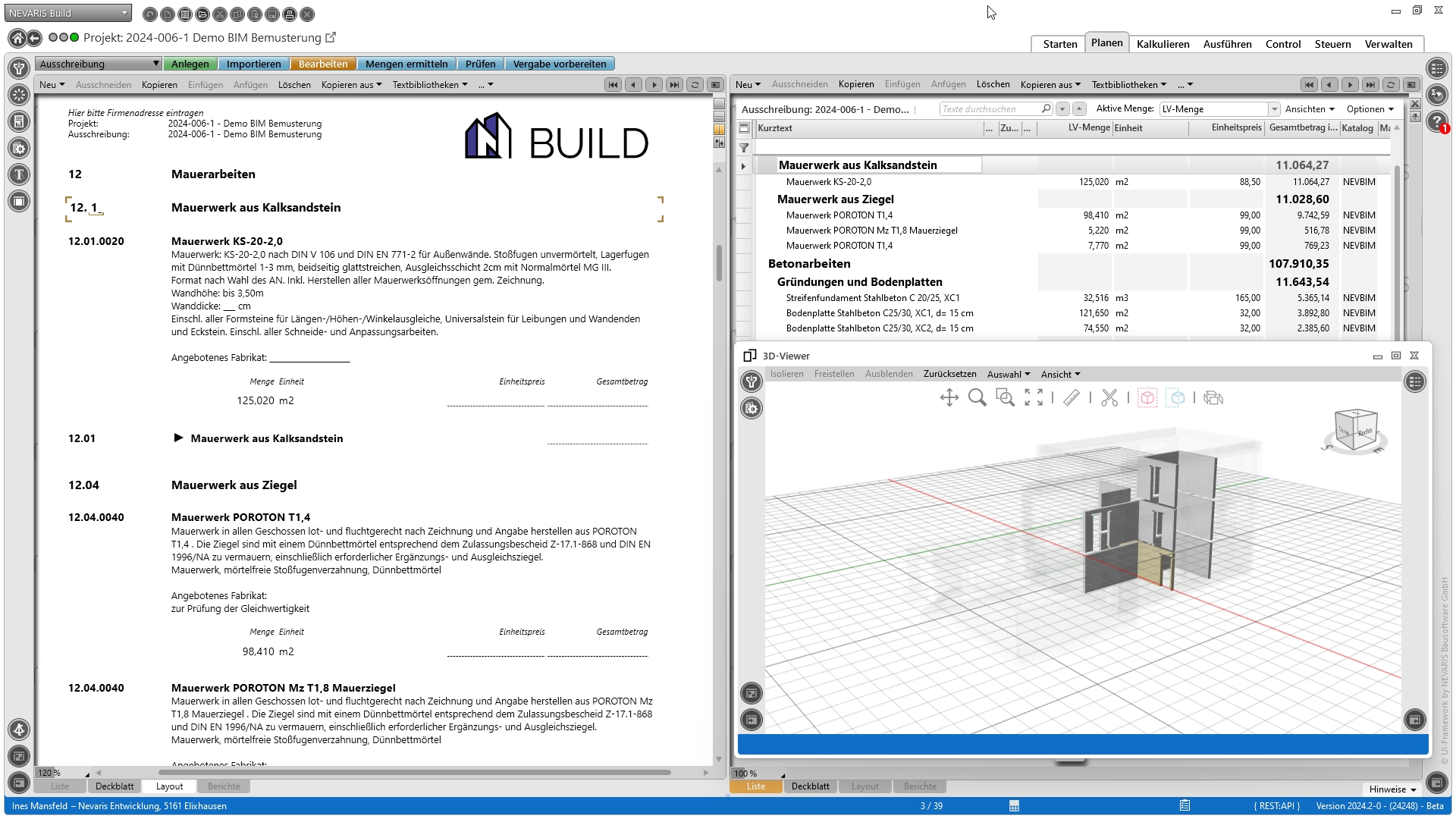Expand the Mauerwerk aus Kalksandstein row arrow
This screenshot has width=1456, height=819.
743,166
